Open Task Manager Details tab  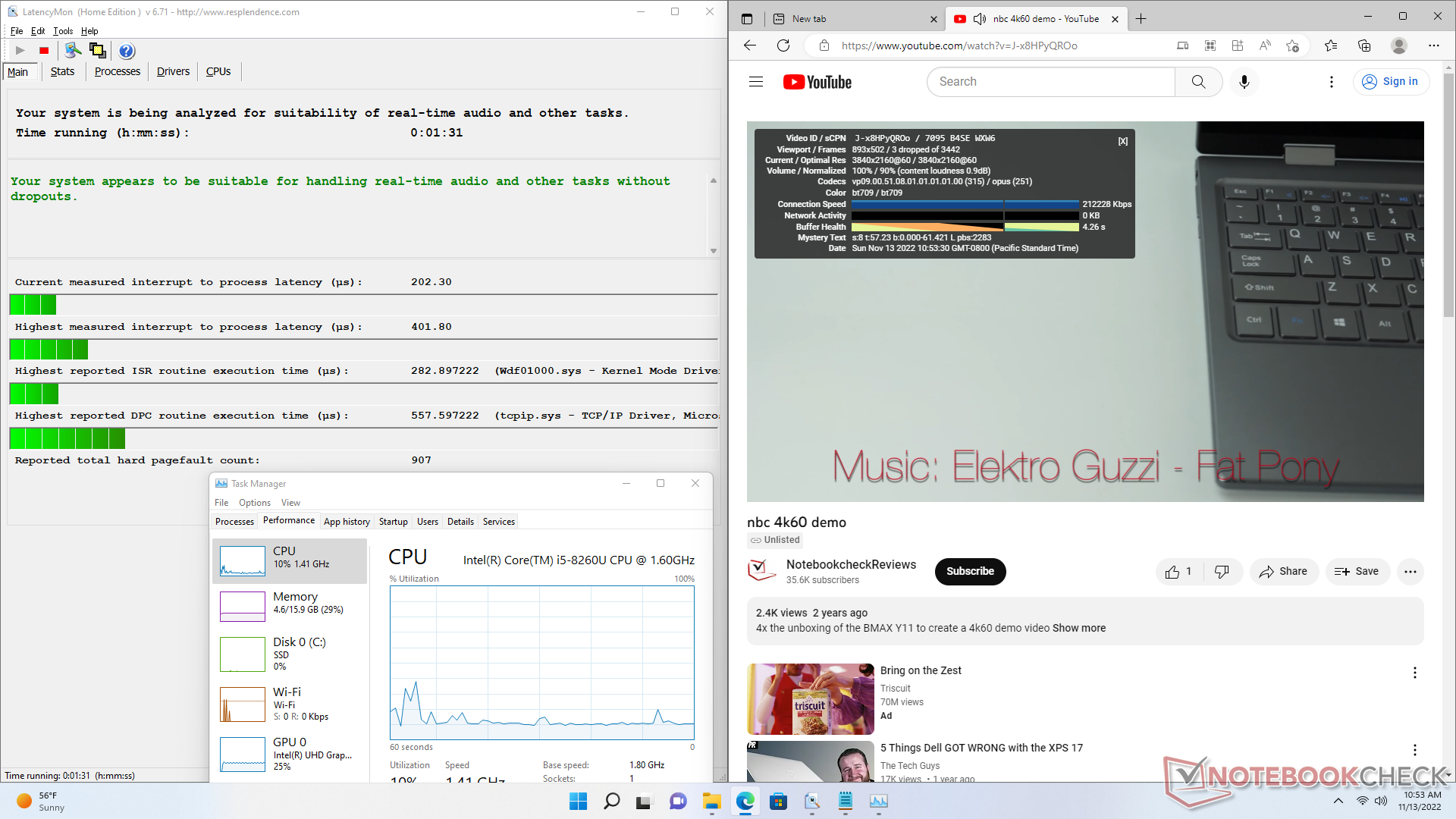460,522
